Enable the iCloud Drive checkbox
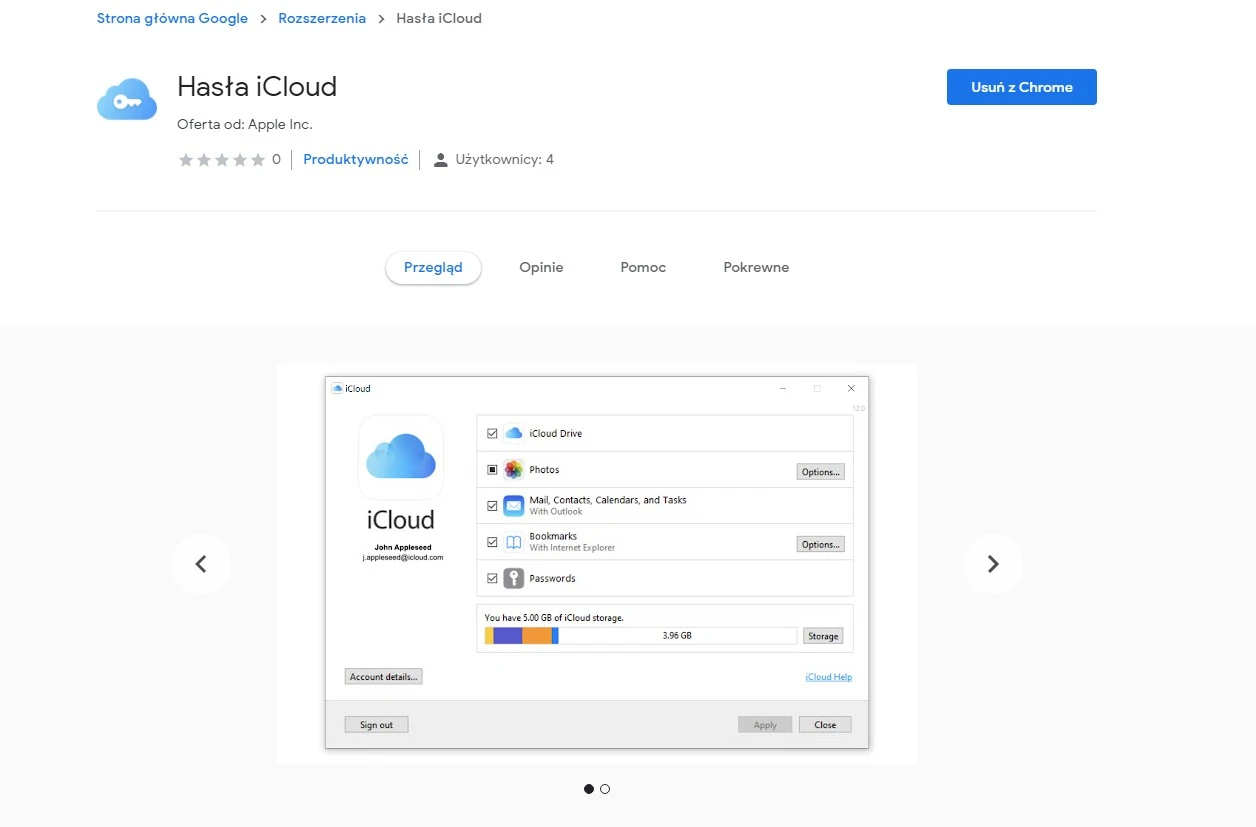Screen dimensions: 1256x827 492,432
